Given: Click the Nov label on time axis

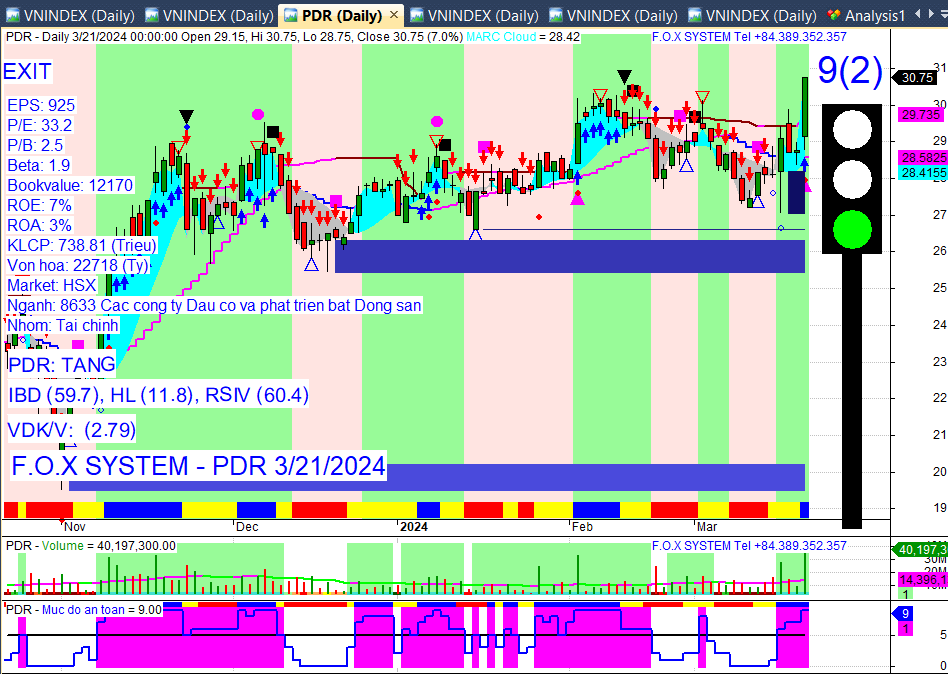Looking at the screenshot, I should pyautogui.click(x=76, y=527).
